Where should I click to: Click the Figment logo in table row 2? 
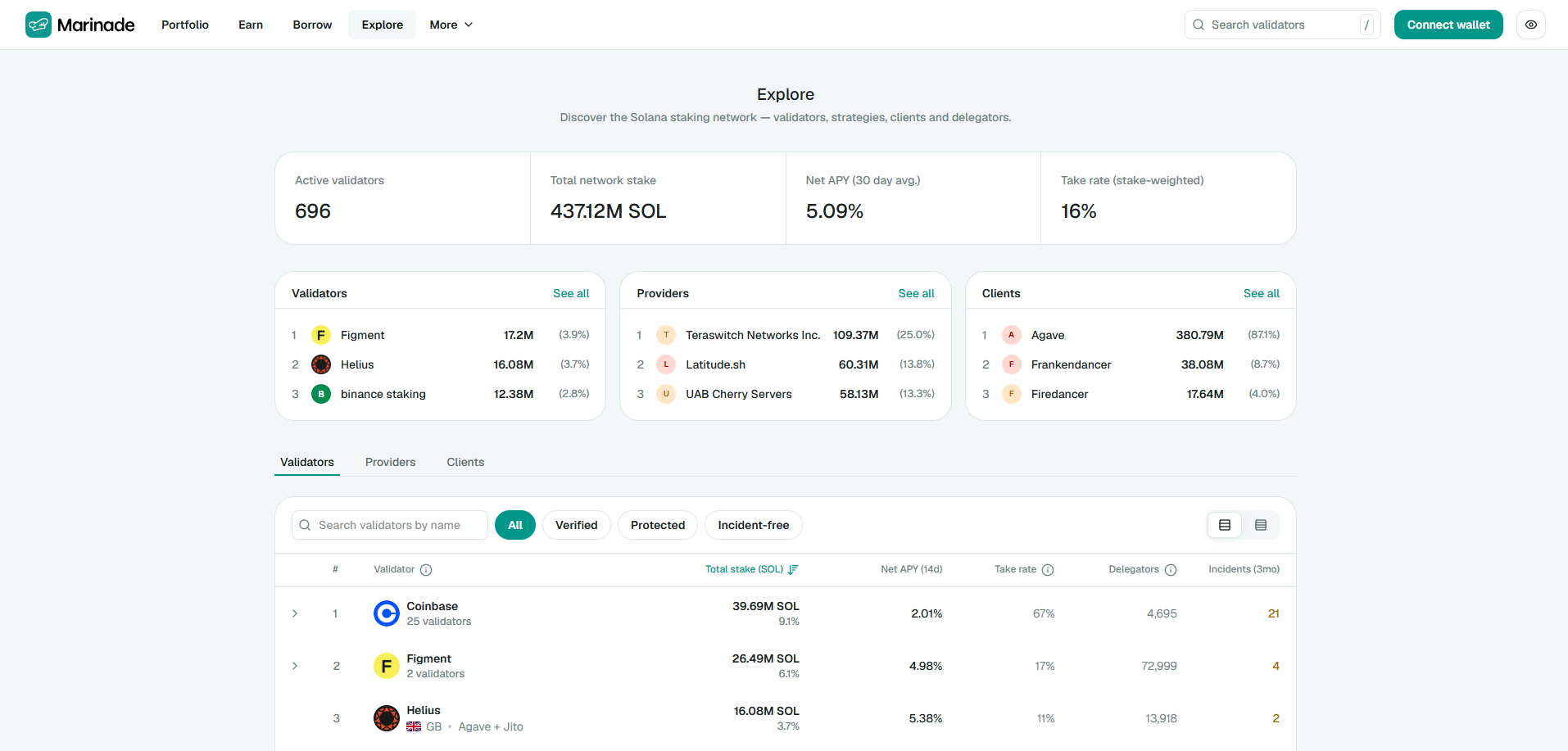tap(387, 666)
